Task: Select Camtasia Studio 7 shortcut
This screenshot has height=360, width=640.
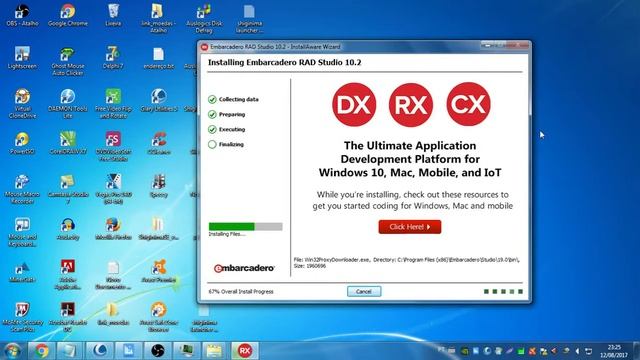Action: tap(68, 189)
